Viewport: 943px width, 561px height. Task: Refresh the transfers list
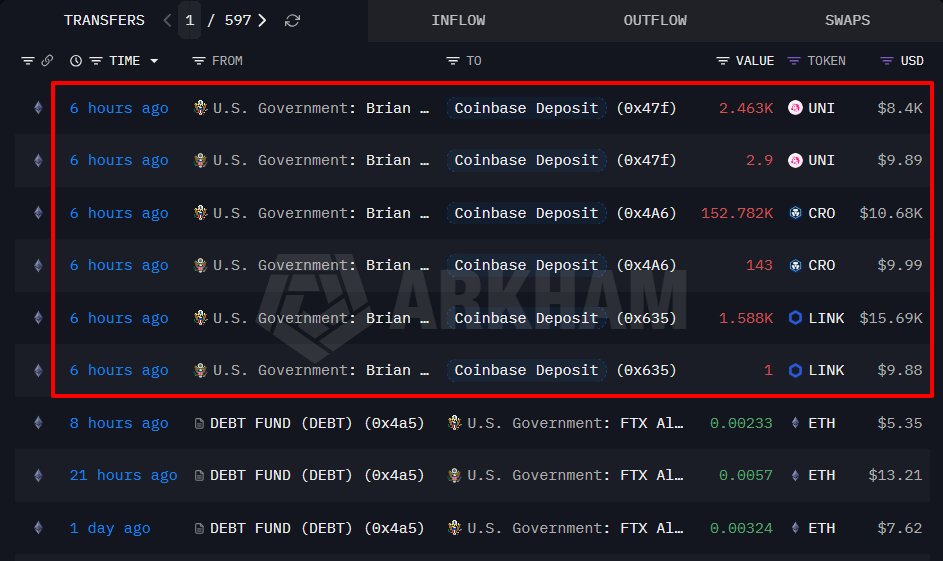[292, 20]
